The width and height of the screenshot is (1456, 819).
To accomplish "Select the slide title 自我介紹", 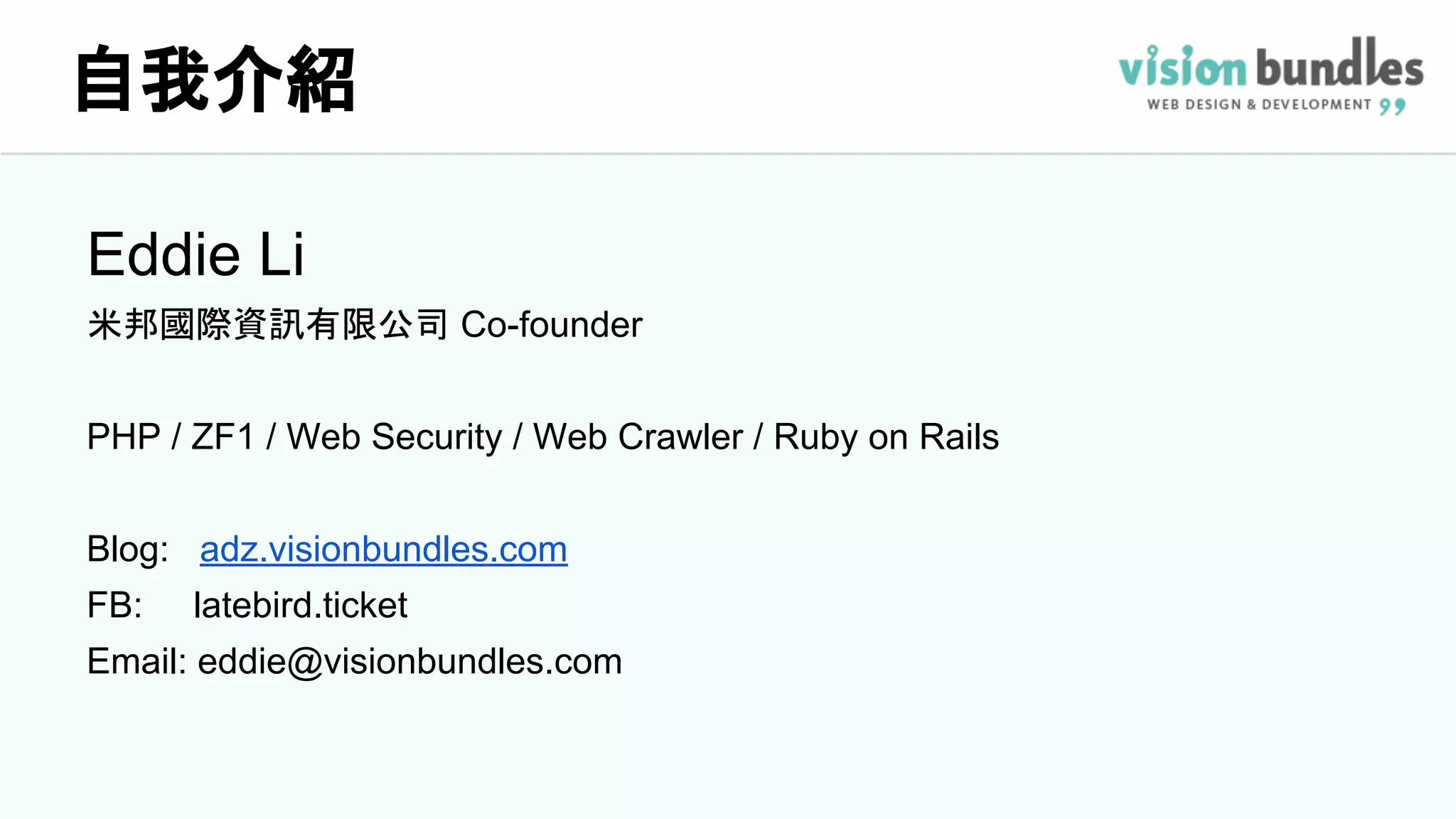I will click(x=215, y=79).
